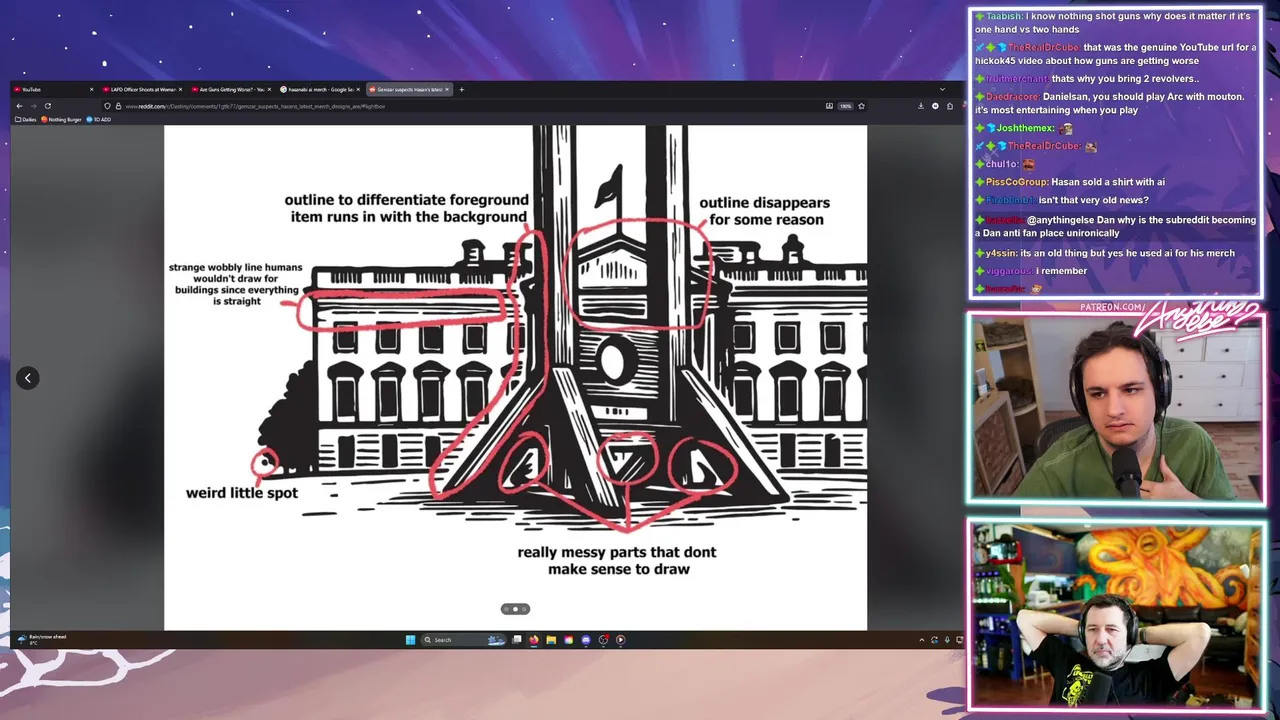The width and height of the screenshot is (1280, 720).
Task: Show hidden system tray icons
Action: coord(921,640)
